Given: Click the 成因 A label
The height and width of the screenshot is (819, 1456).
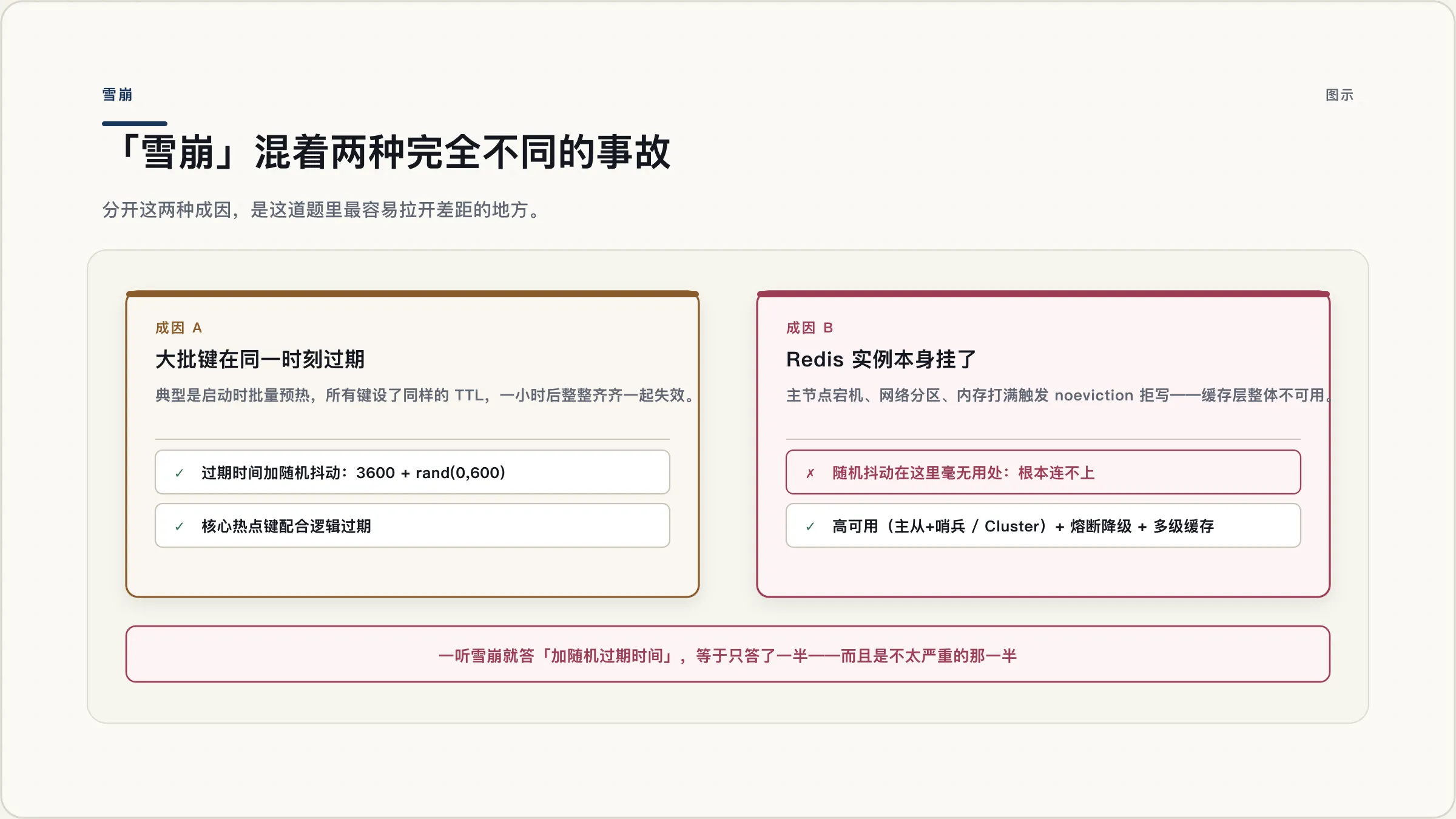Looking at the screenshot, I should coord(179,328).
